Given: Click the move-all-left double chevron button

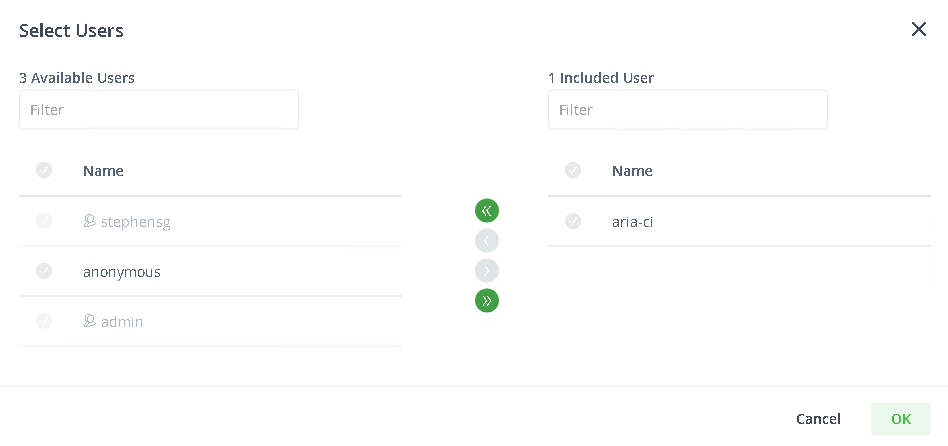Looking at the screenshot, I should point(487,210).
